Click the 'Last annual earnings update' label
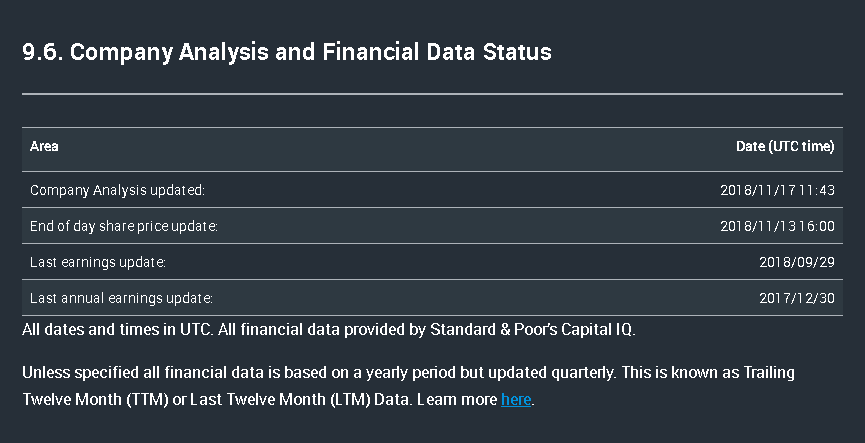The height and width of the screenshot is (443, 865). click(121, 298)
